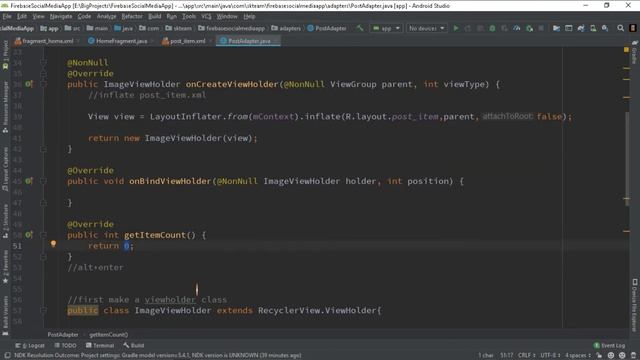Open the Terminal tool window

point(100,345)
